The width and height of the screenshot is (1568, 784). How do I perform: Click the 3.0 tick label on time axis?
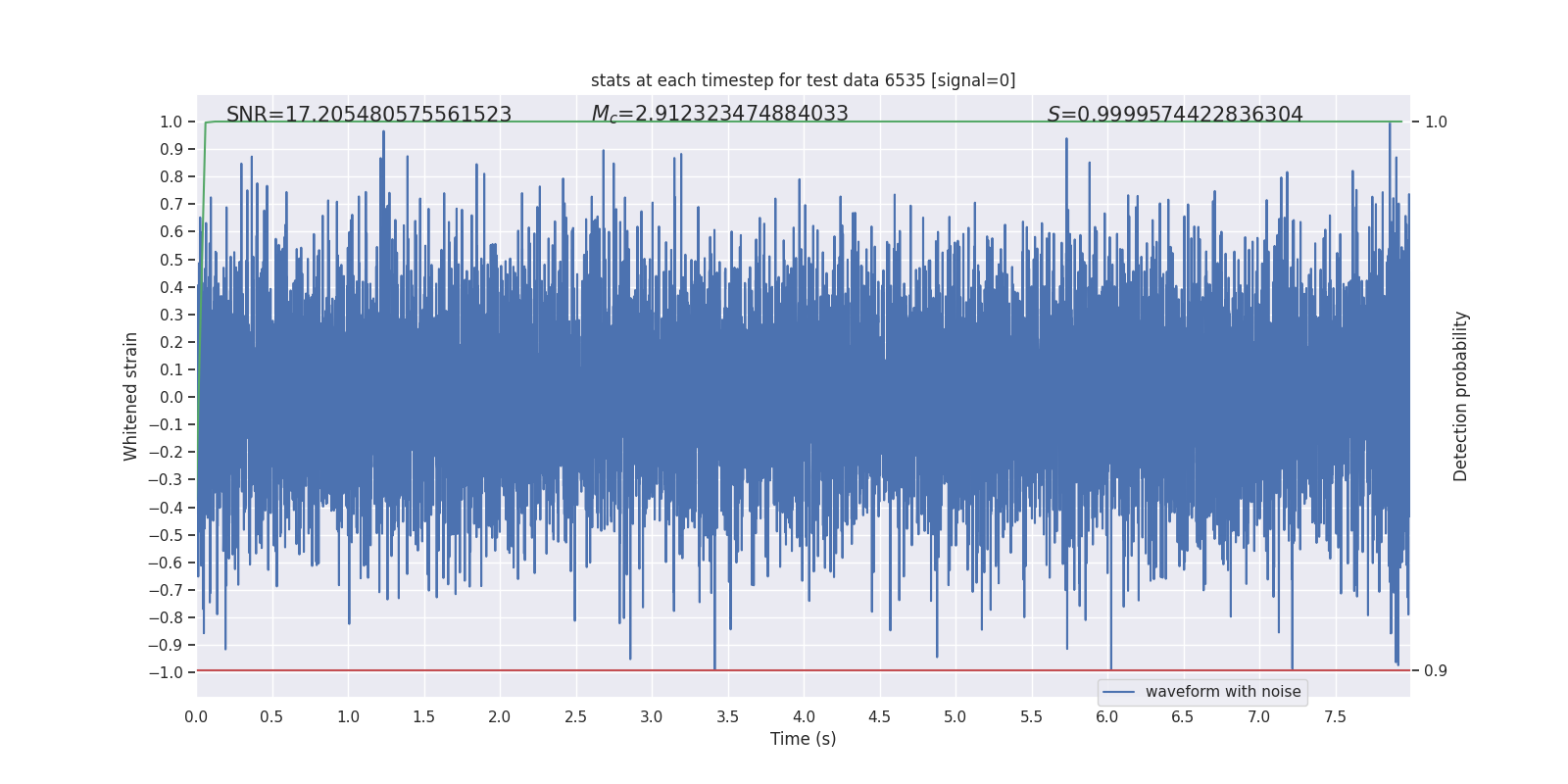point(652,717)
